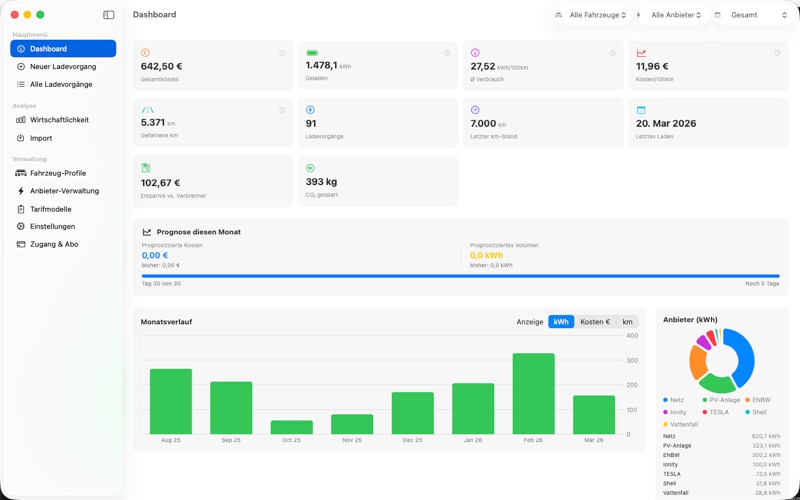Click the car icon beside Alle Fahrzeuge
The width and height of the screenshot is (800, 500).
[x=559, y=15]
